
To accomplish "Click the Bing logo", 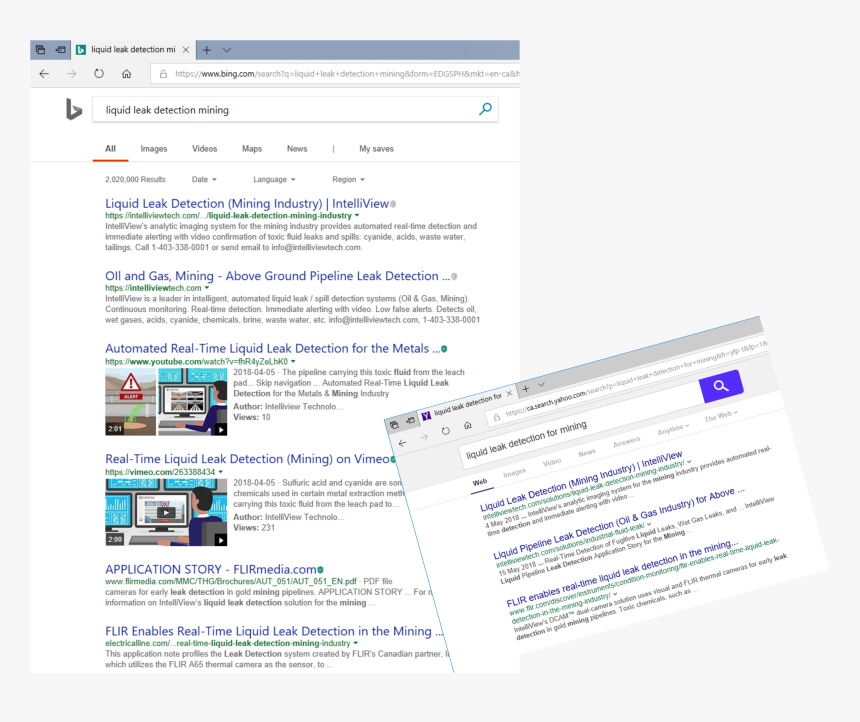I will pyautogui.click(x=73, y=109).
